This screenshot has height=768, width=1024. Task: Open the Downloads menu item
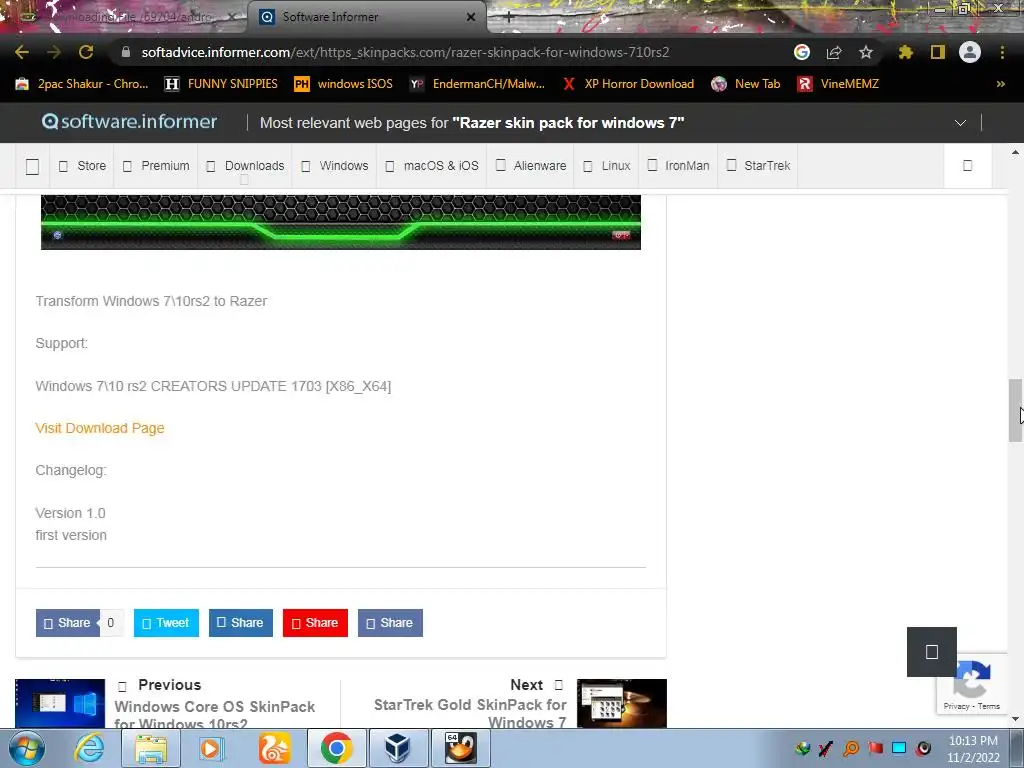pos(246,166)
